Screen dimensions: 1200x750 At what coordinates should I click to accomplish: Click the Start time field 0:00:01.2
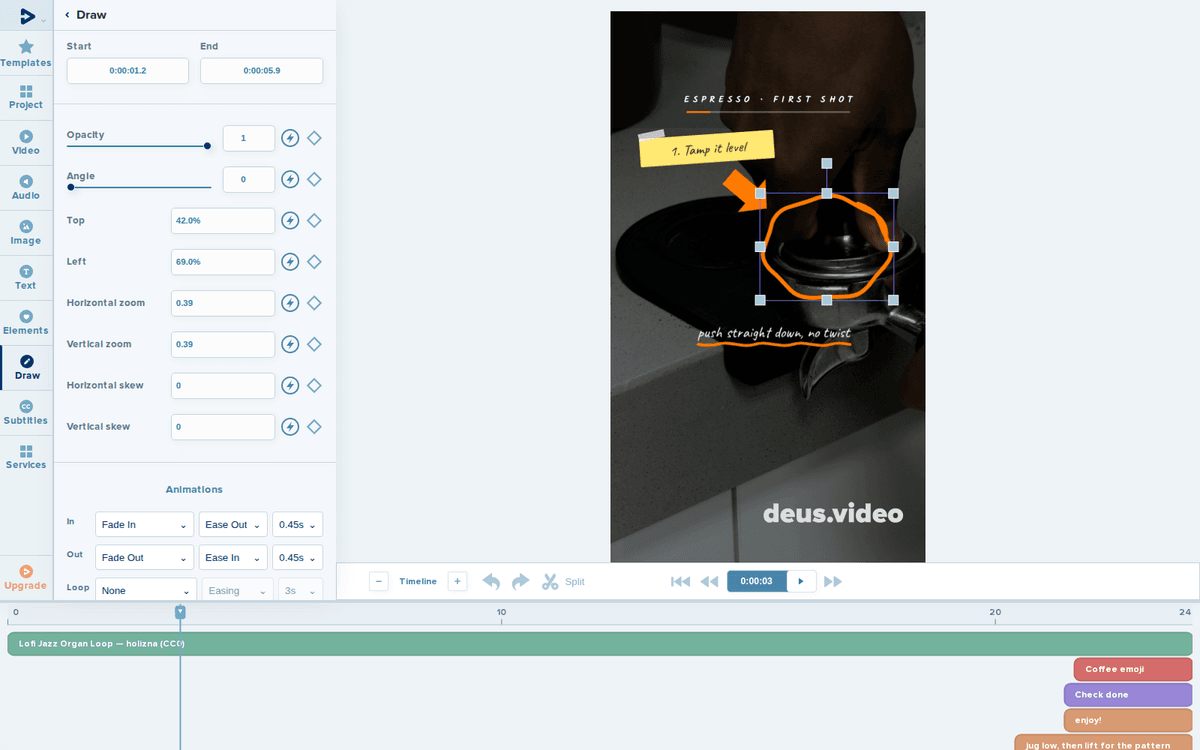(128, 71)
